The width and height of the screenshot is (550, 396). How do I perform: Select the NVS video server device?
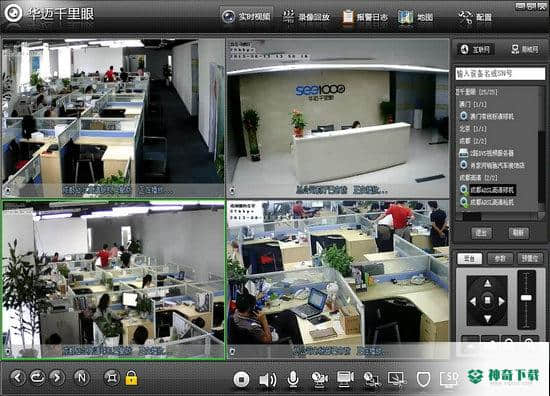487,153
